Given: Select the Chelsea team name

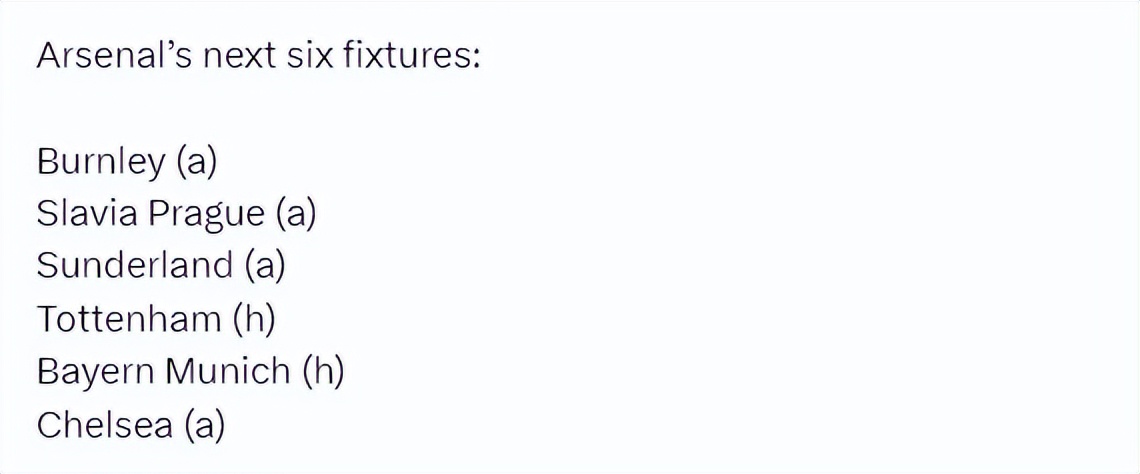Looking at the screenshot, I should pos(104,425).
